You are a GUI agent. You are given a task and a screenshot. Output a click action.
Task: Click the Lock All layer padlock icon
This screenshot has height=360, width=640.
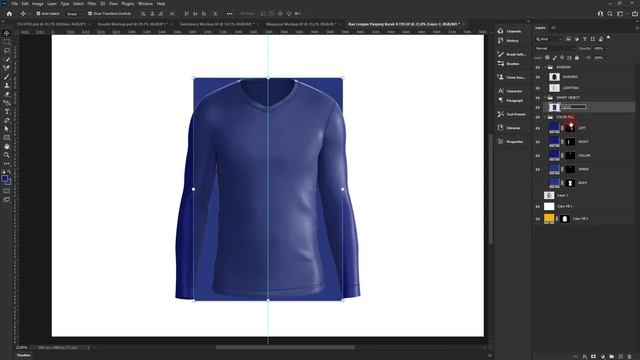(x=577, y=58)
